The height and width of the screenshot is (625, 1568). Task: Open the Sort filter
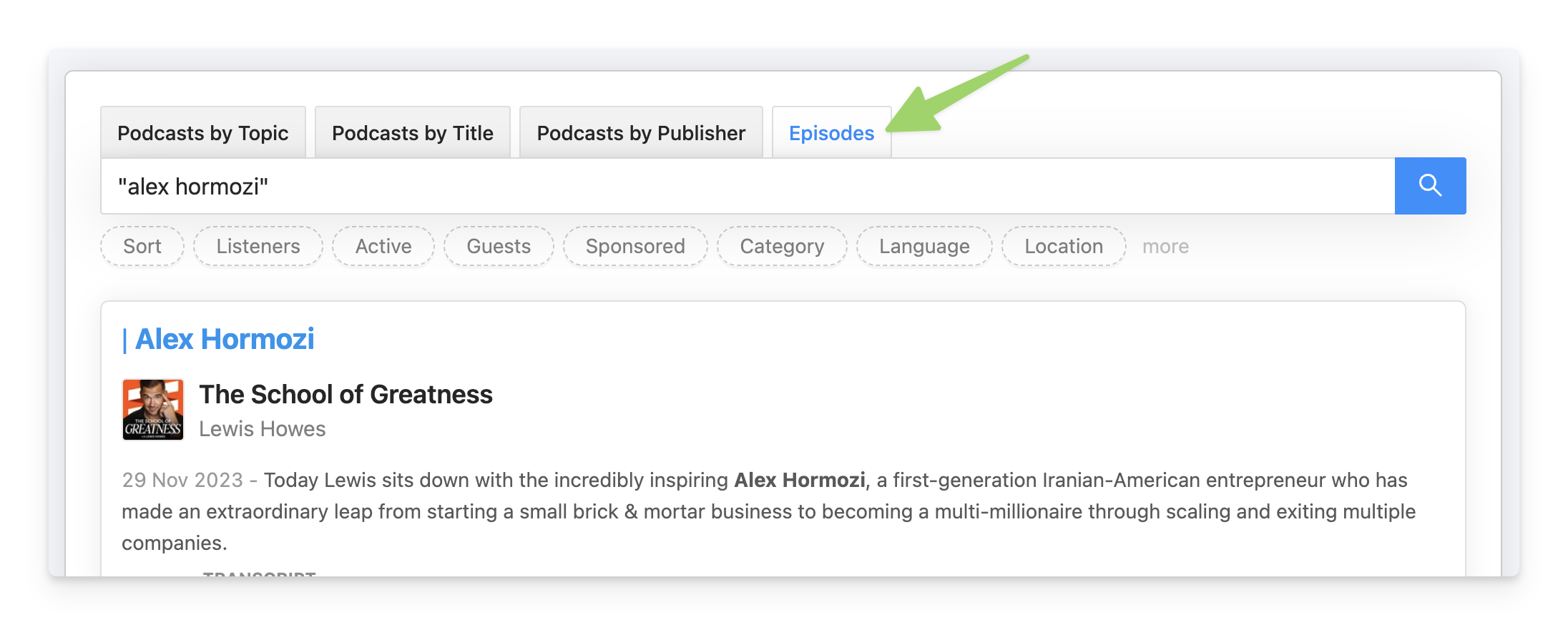pyautogui.click(x=142, y=246)
